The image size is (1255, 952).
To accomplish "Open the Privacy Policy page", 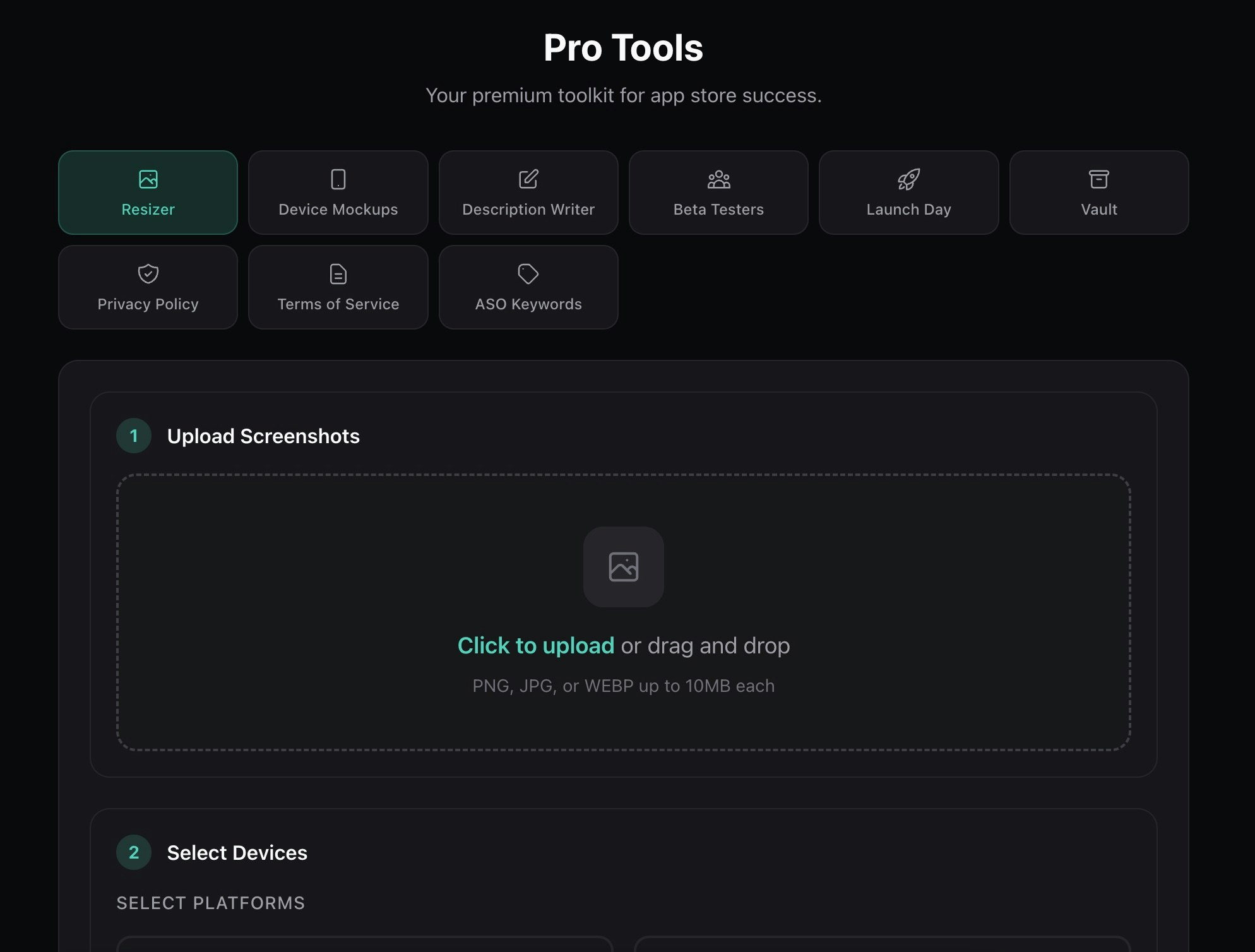I will (148, 287).
